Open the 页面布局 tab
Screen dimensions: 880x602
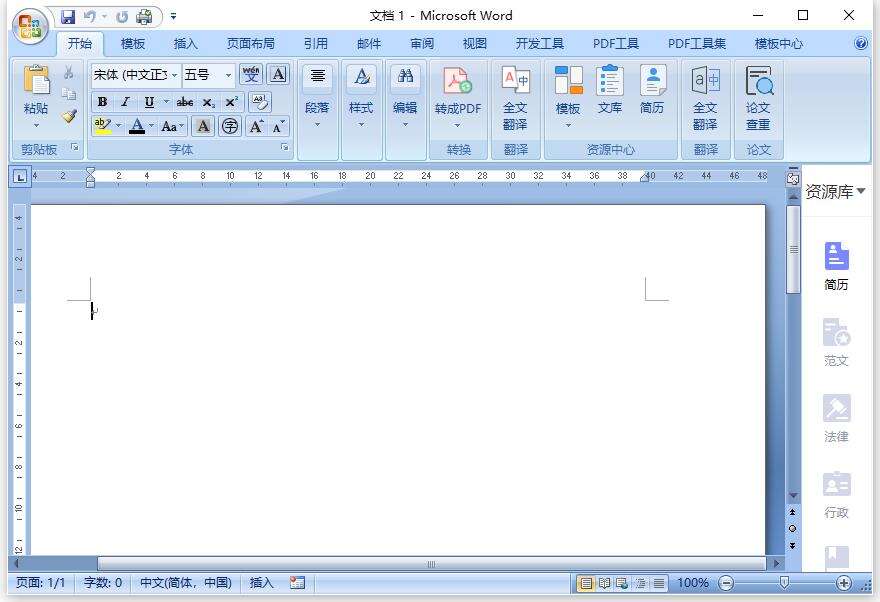pos(250,43)
